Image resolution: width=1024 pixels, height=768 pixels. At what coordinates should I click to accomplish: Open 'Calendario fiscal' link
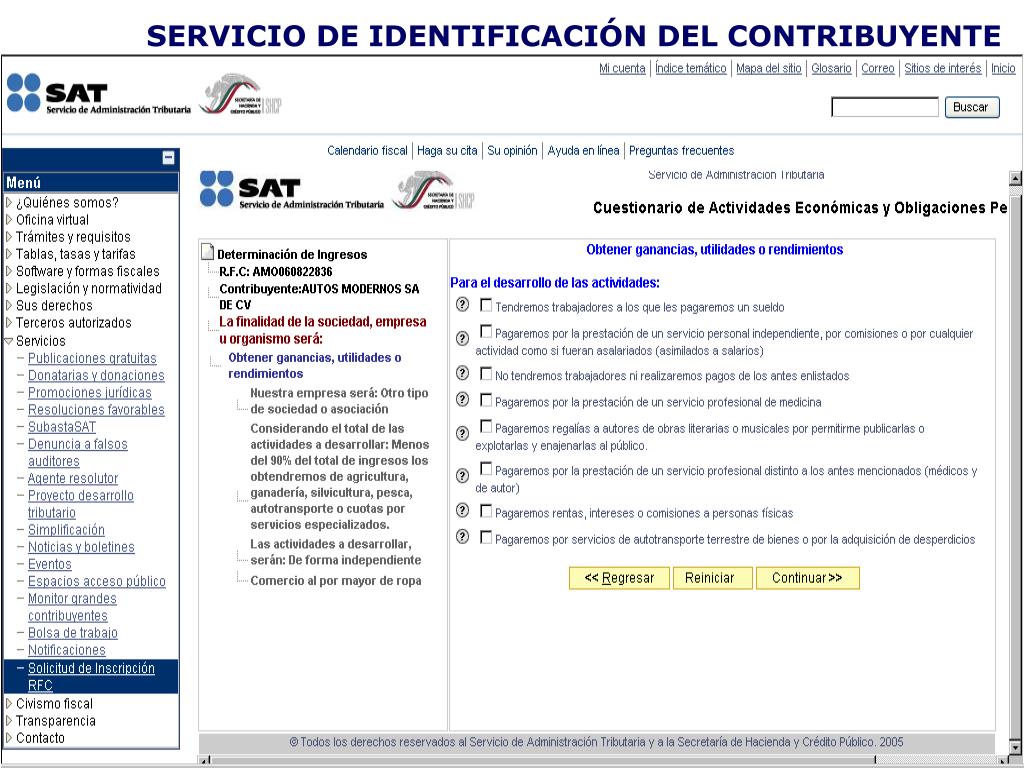(367, 151)
